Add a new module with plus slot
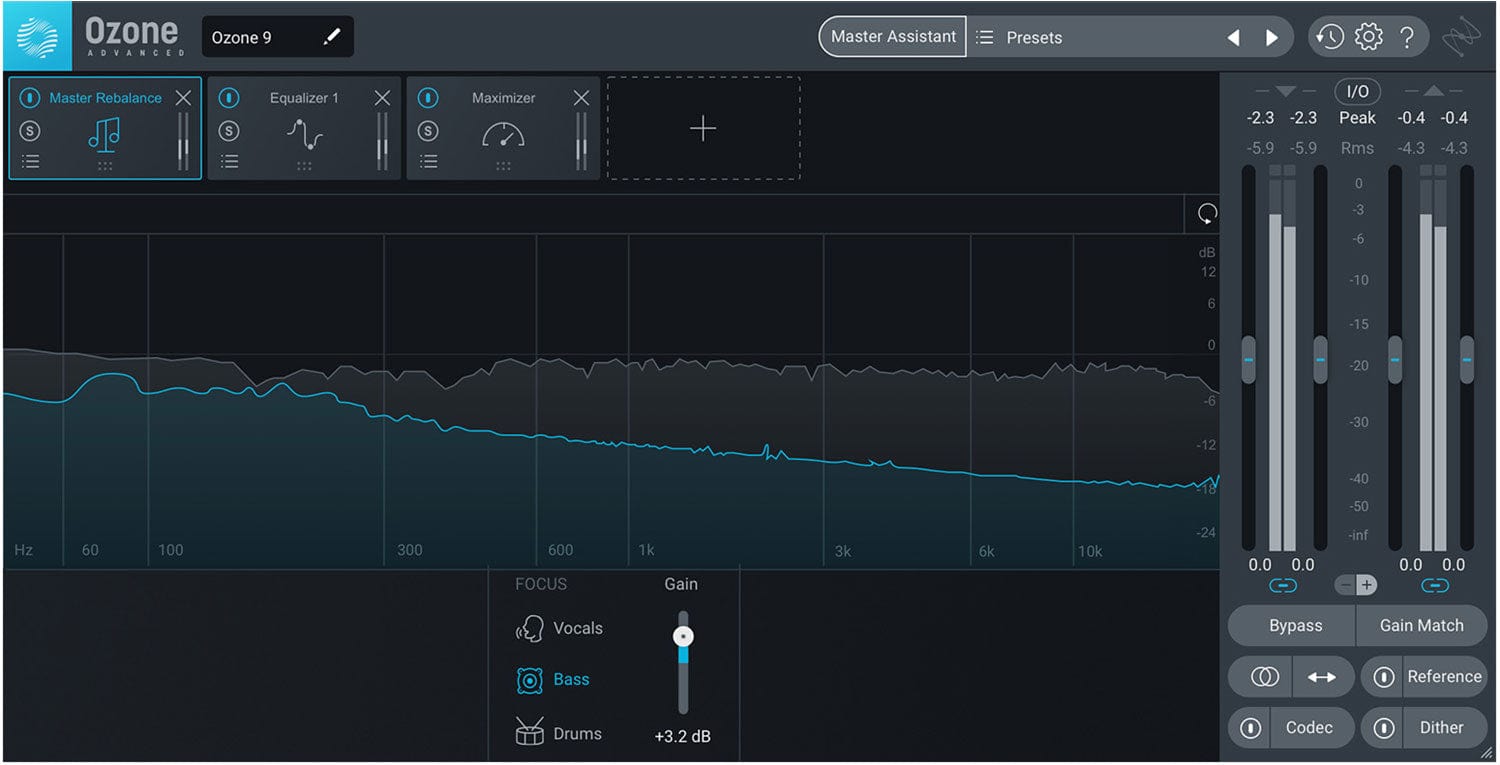This screenshot has height=765, width=1500. coord(703,128)
